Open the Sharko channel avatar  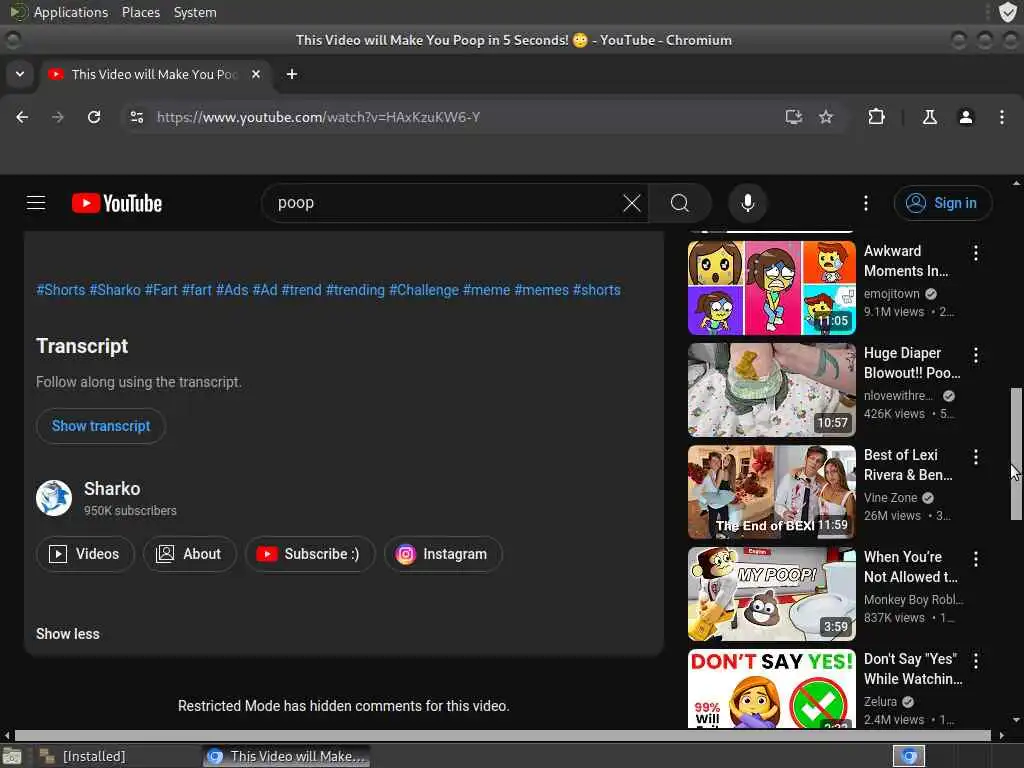[x=54, y=498]
